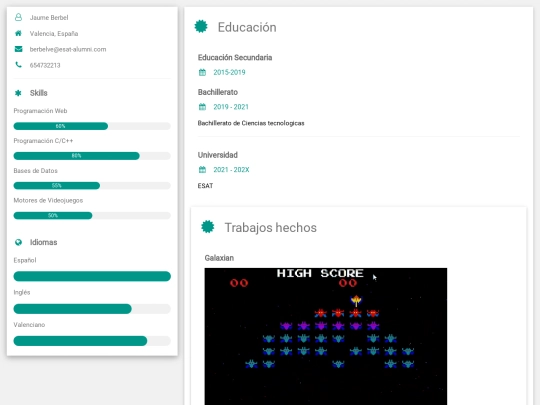Click the Español language progress bar

click(92, 276)
